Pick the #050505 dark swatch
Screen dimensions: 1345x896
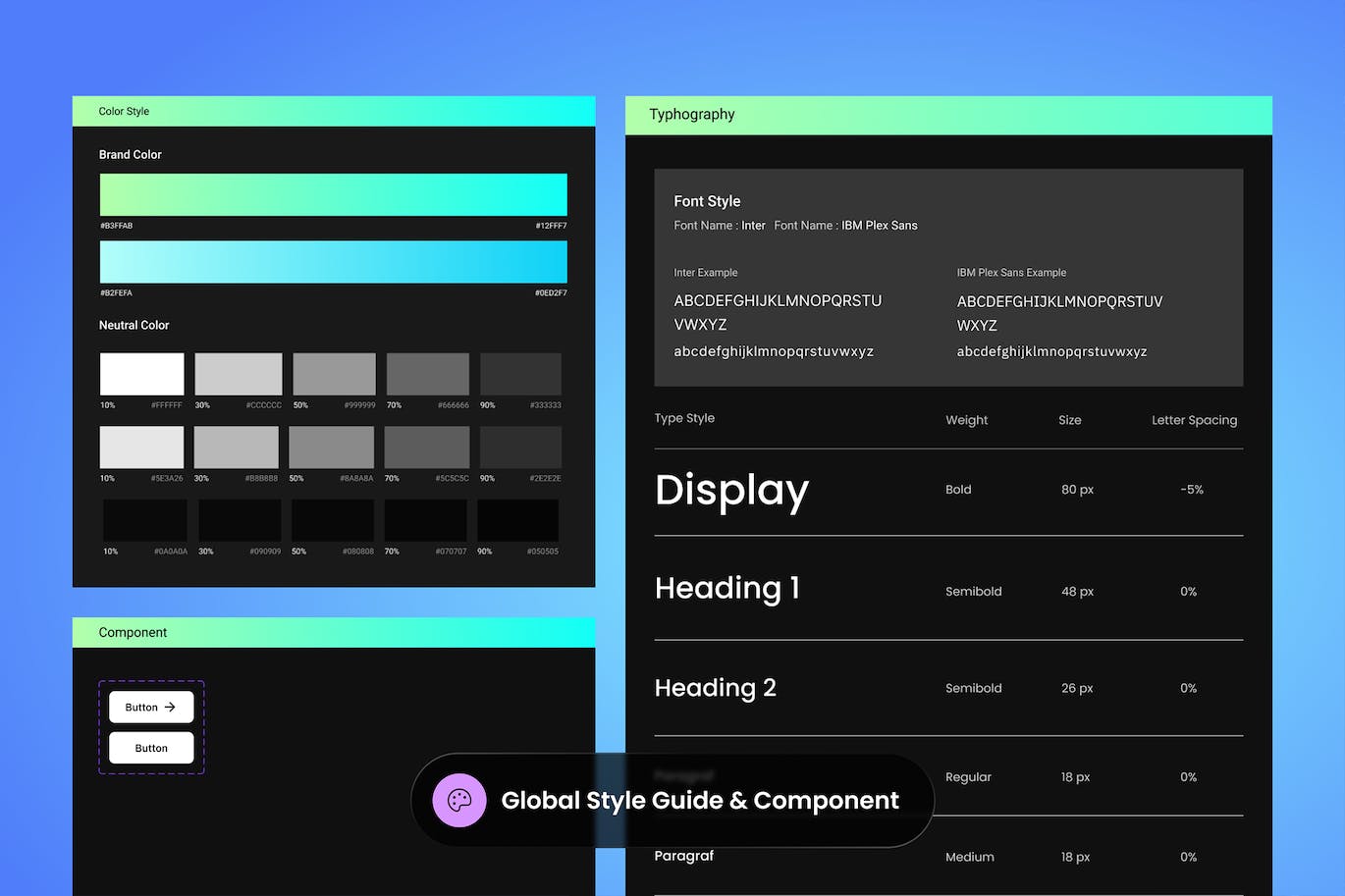tap(518, 520)
